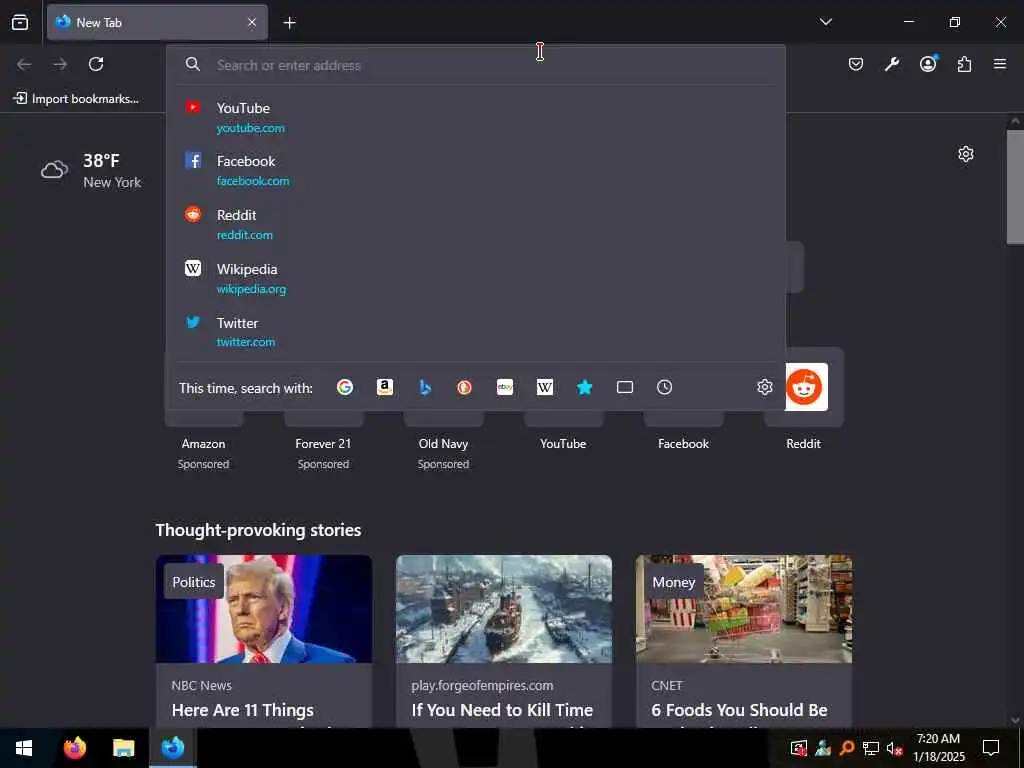Open the network tray icon

coord(871,748)
